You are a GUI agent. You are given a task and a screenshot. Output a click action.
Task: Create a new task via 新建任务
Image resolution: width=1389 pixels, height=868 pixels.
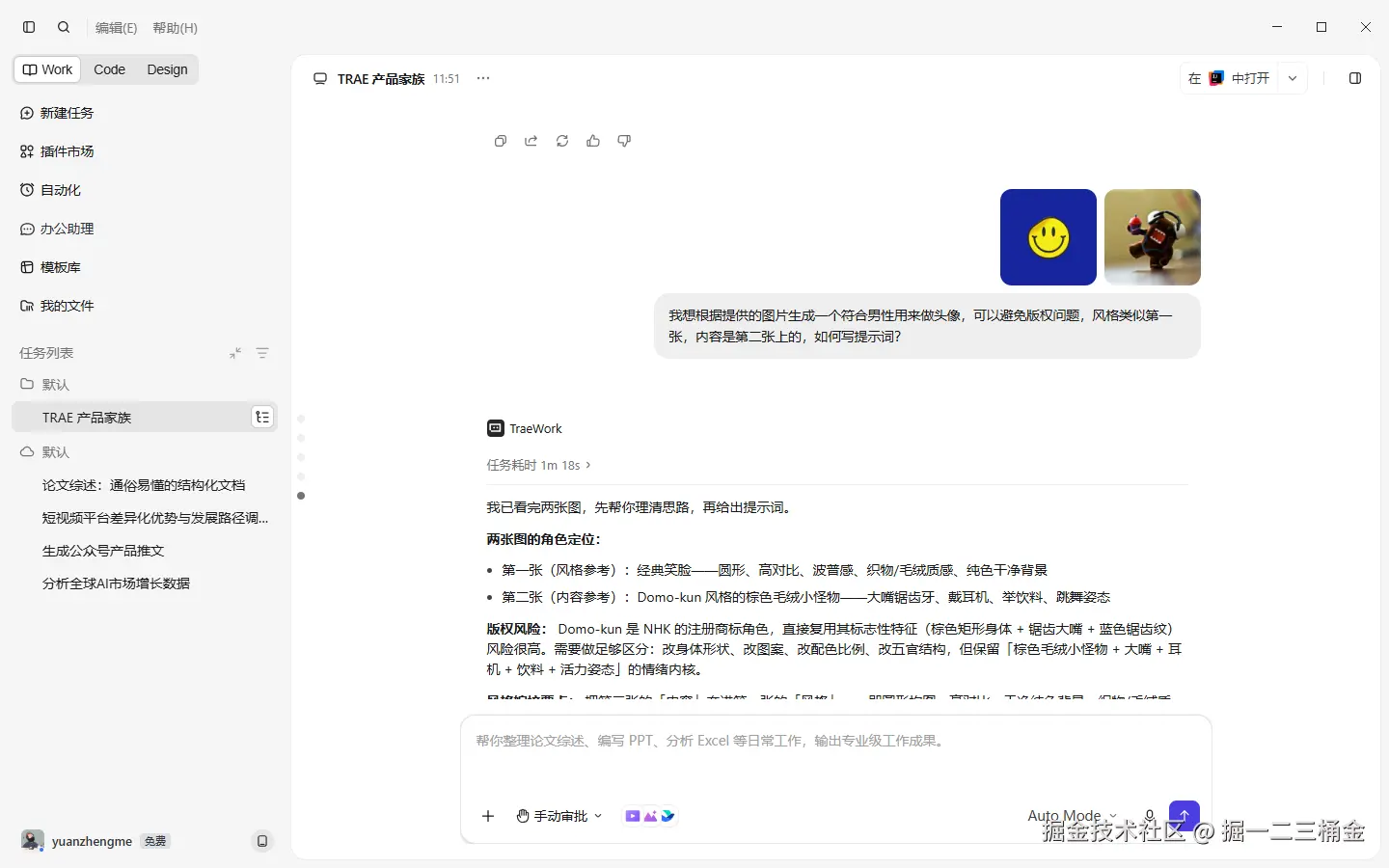click(x=145, y=113)
